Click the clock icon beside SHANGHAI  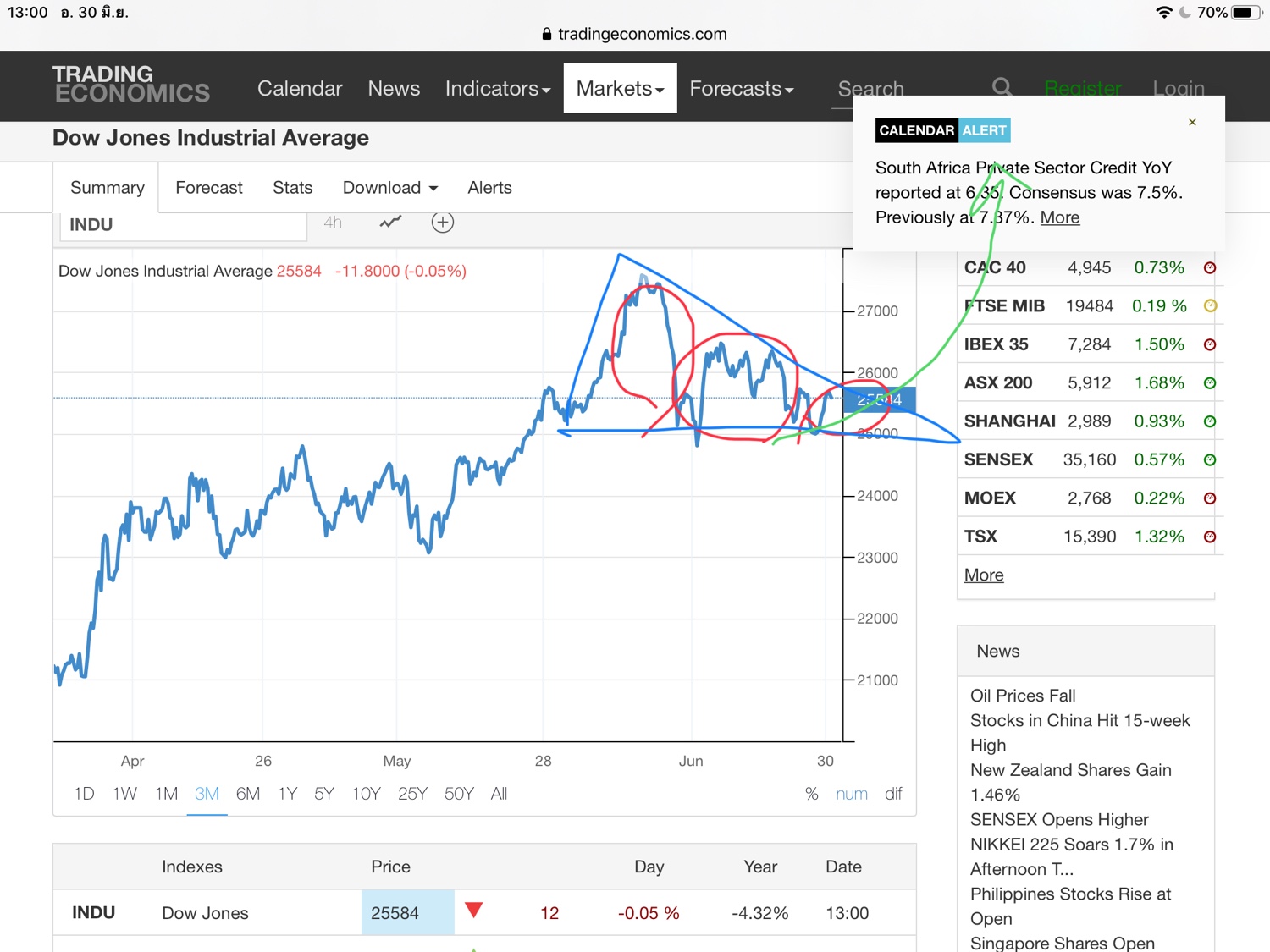tap(1210, 421)
